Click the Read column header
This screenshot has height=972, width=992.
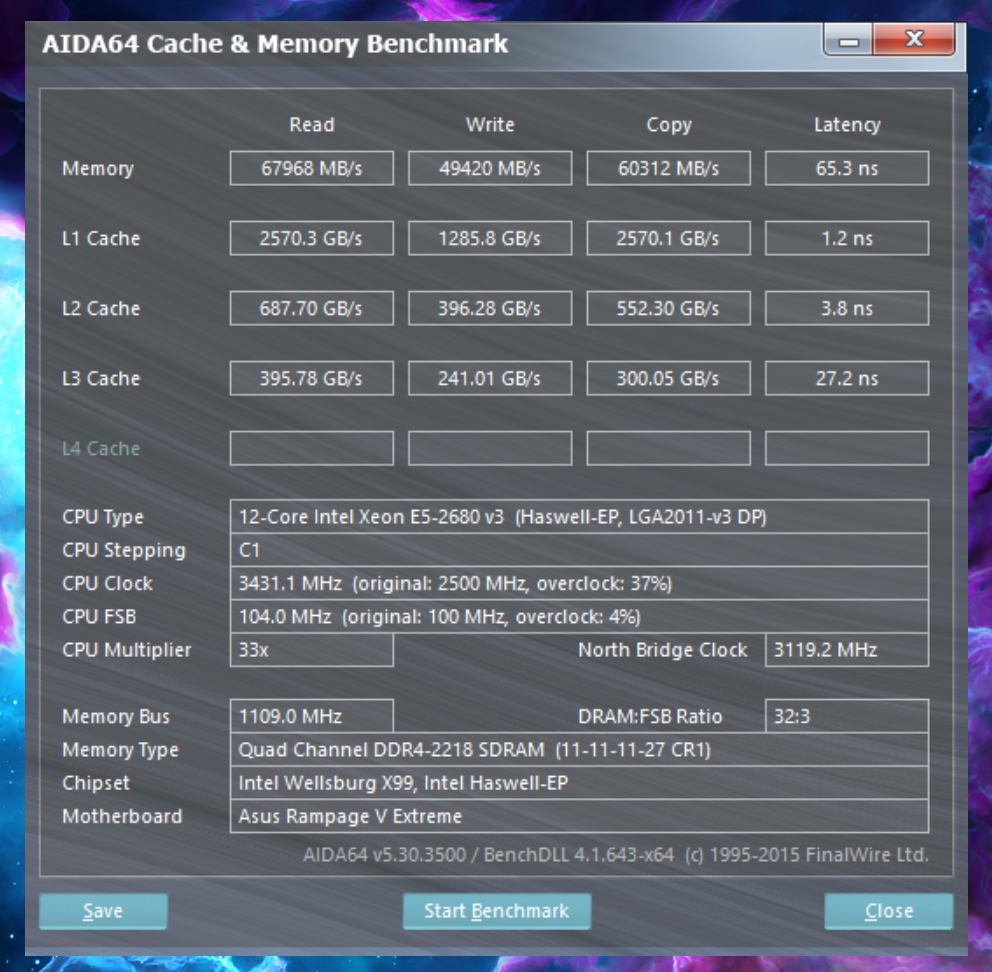pos(311,125)
